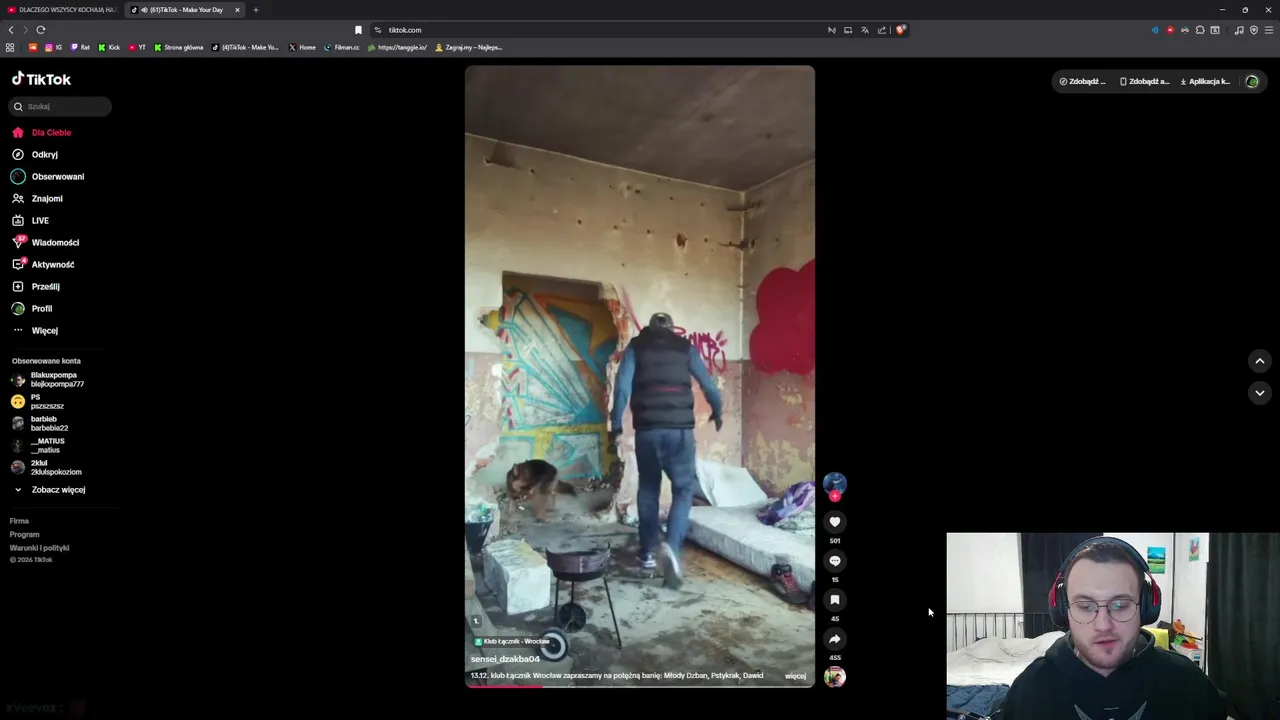Click the Szukaj search field
The height and width of the screenshot is (720, 1280).
(x=61, y=106)
